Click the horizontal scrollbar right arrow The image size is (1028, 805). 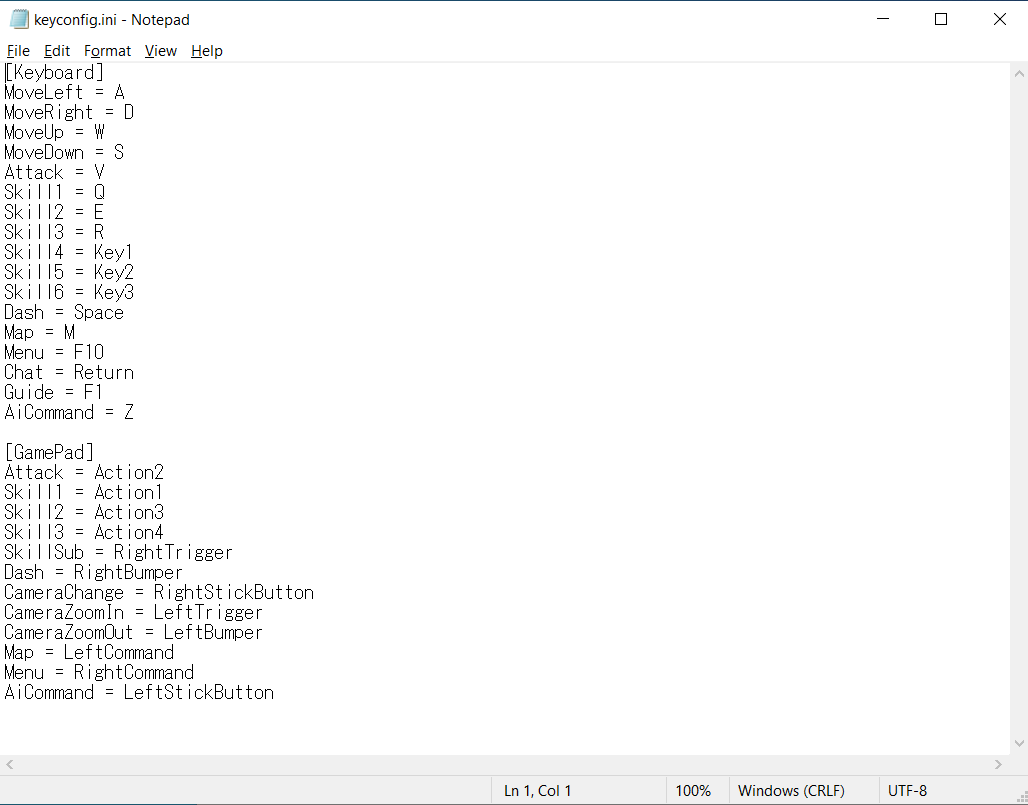[1001, 764]
